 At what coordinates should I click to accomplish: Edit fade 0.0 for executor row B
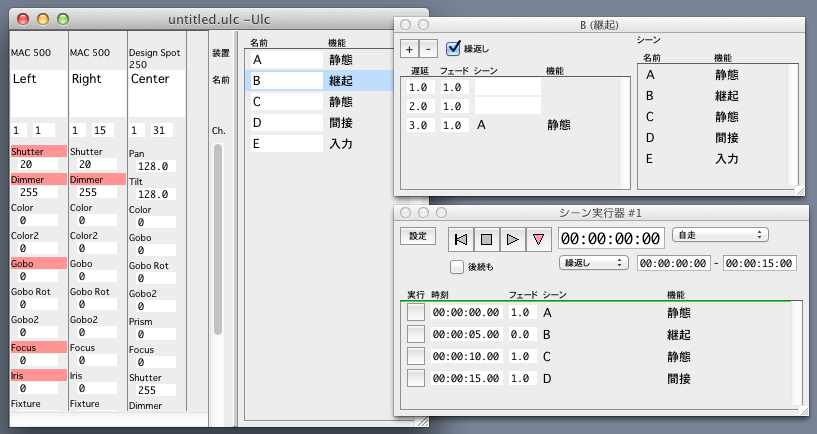(522, 334)
